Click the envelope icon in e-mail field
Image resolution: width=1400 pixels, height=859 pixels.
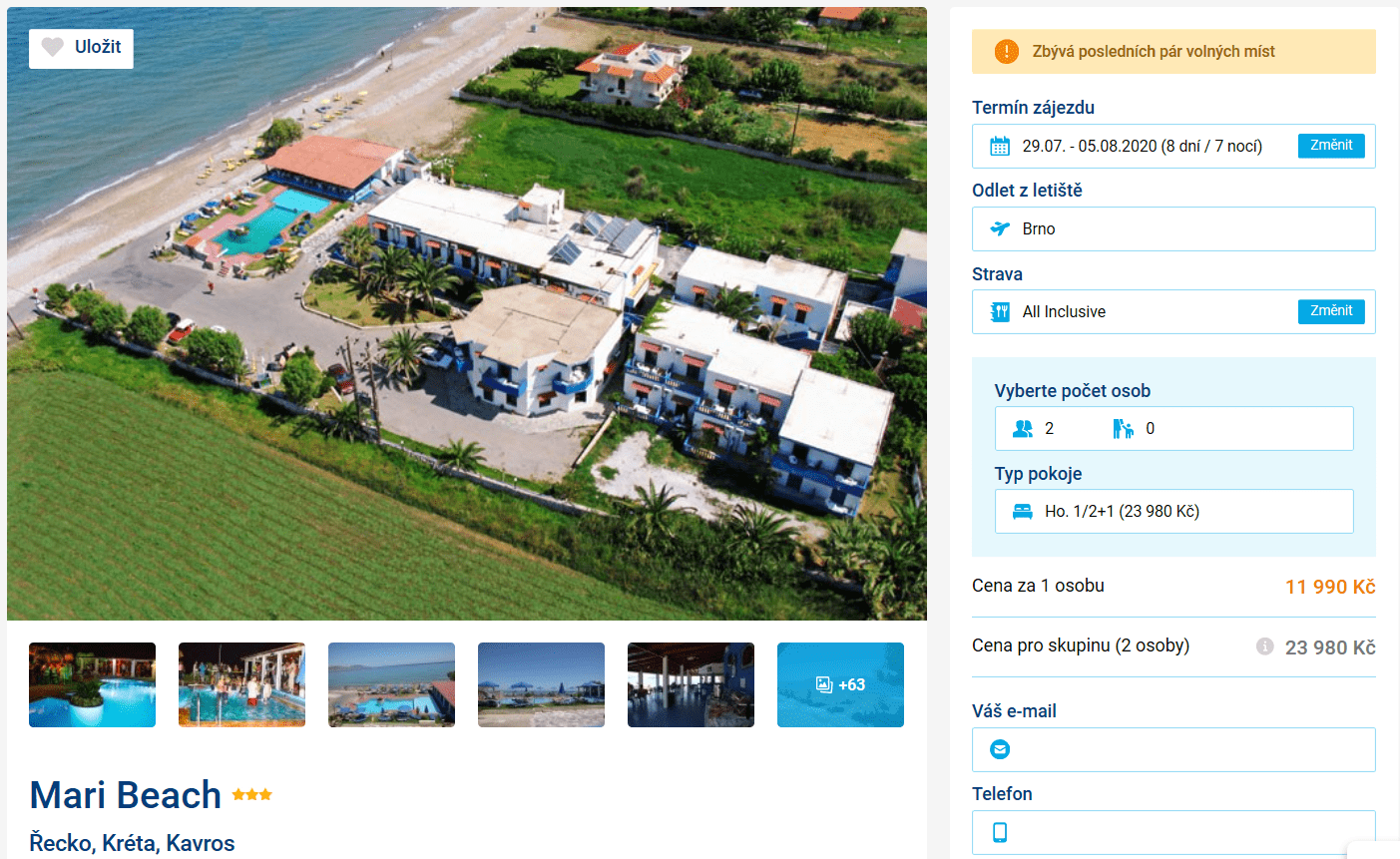coord(1000,749)
